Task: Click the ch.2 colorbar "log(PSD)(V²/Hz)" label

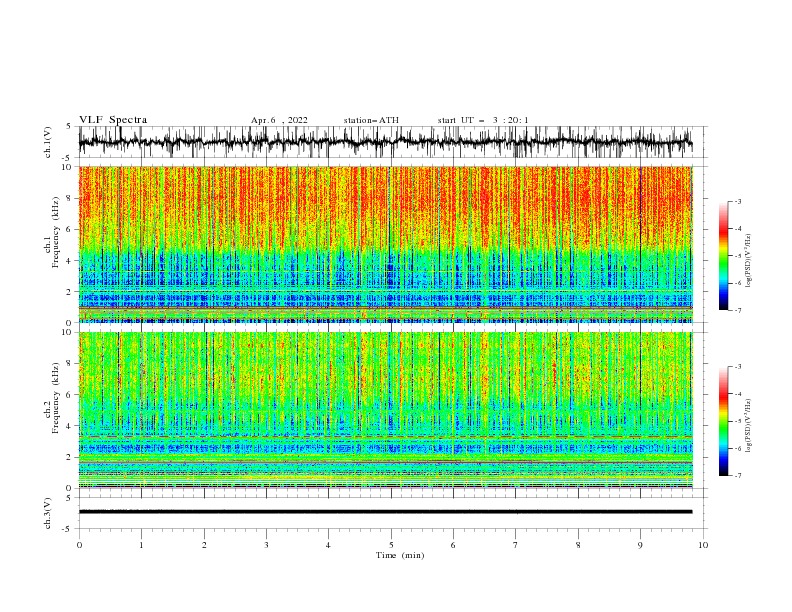Action: pyautogui.click(x=749, y=425)
